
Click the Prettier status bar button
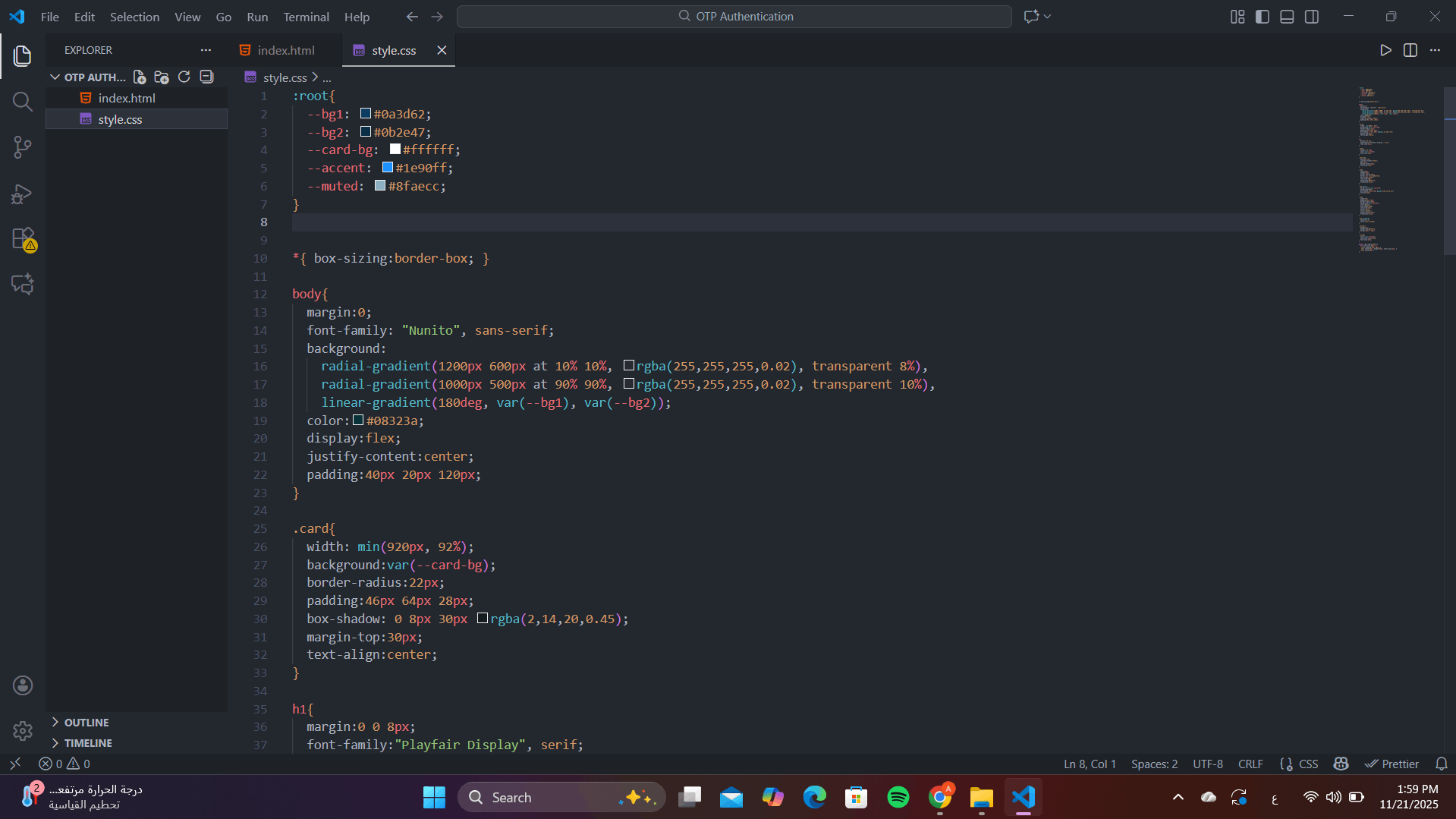point(1392,764)
